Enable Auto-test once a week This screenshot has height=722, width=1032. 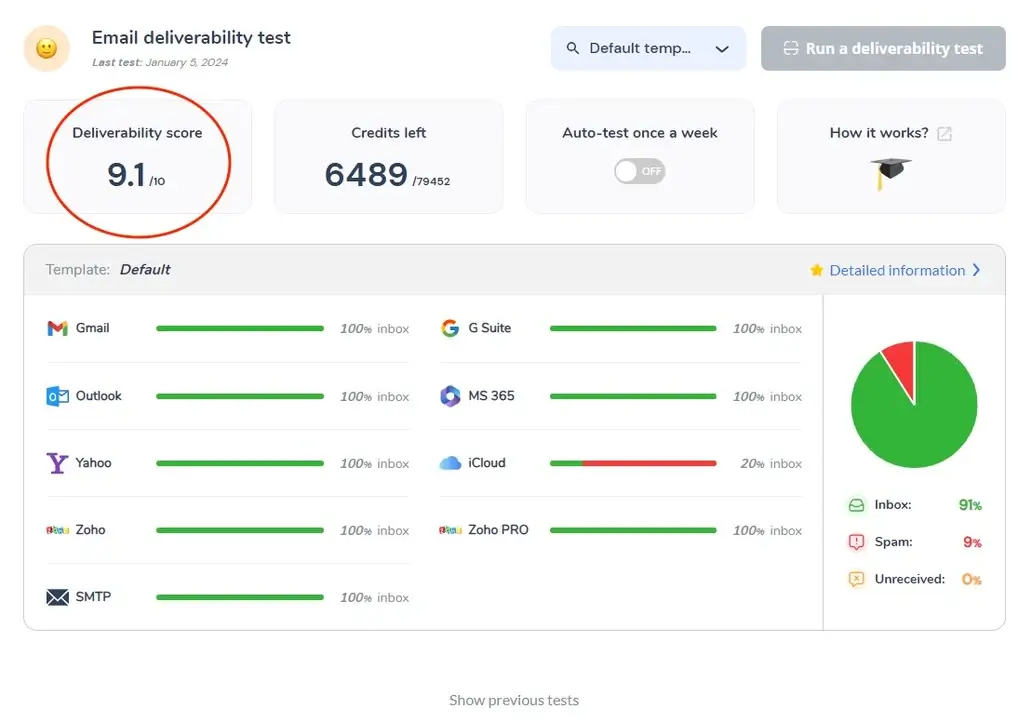639,171
